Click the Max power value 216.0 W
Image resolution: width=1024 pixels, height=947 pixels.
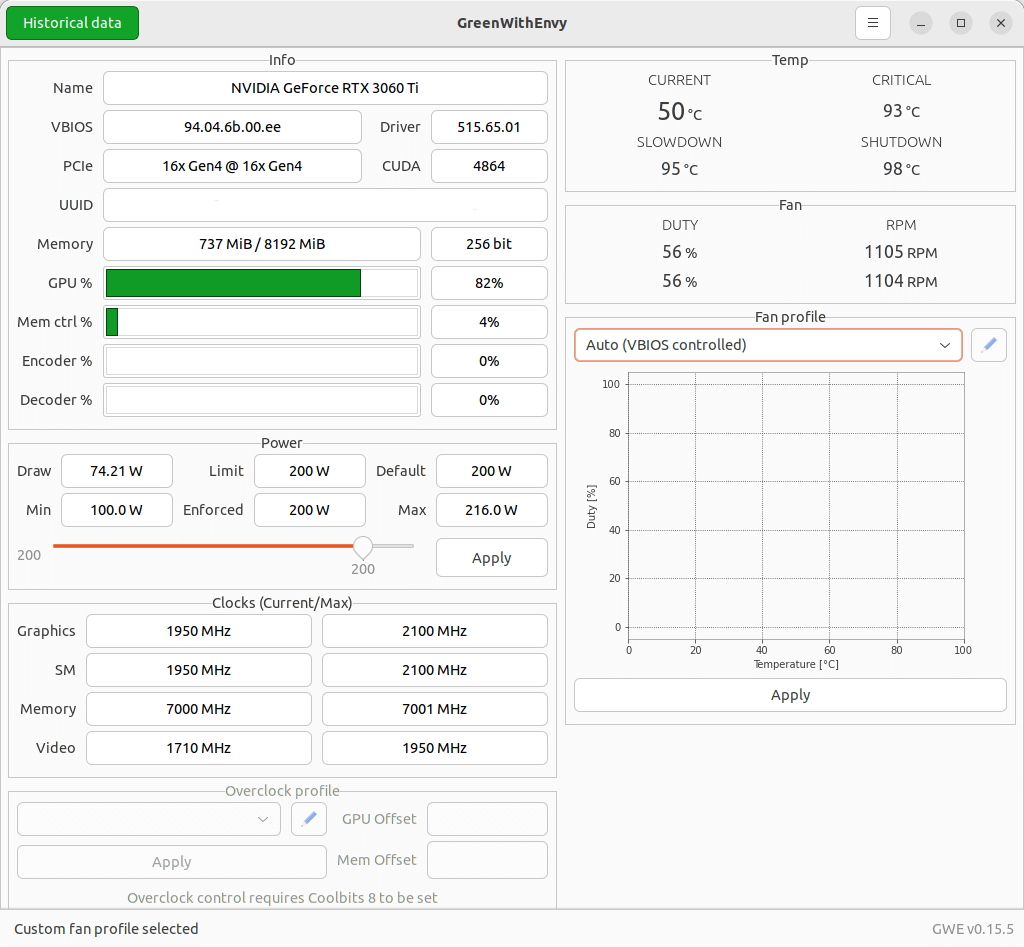492,510
